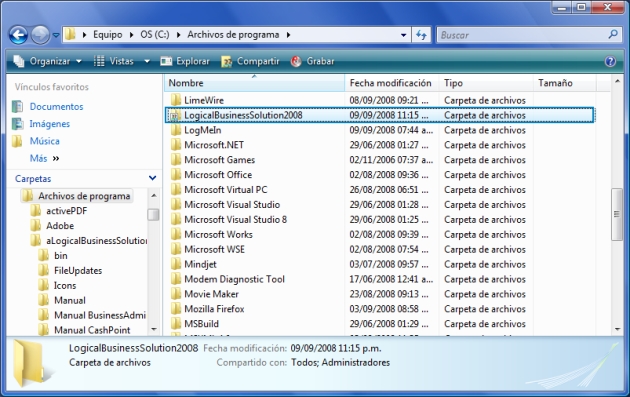Click Archivos de programa breadcrumb

point(233,35)
